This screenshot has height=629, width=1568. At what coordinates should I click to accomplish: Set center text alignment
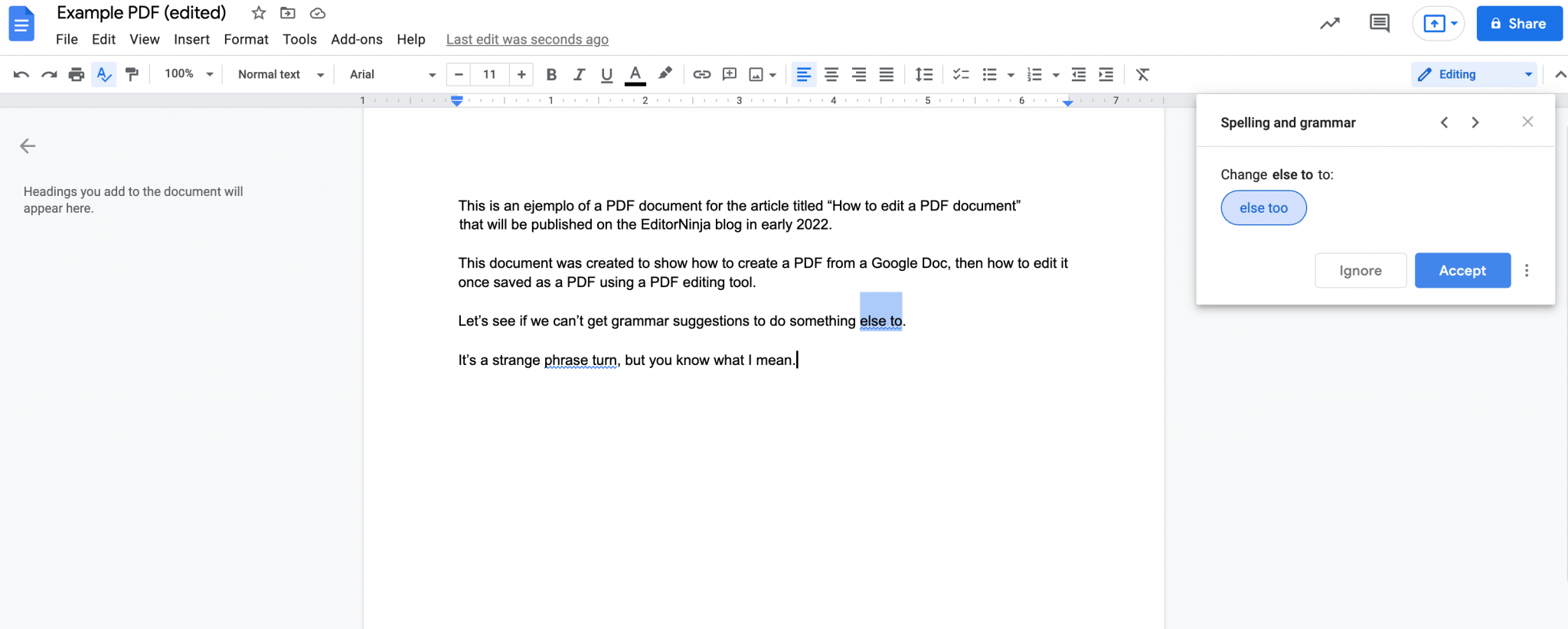pyautogui.click(x=831, y=74)
